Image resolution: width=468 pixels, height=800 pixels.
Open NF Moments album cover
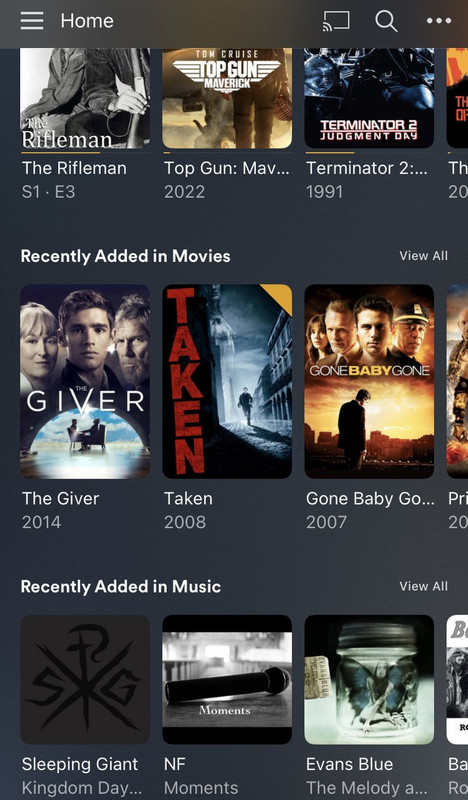pos(227,679)
